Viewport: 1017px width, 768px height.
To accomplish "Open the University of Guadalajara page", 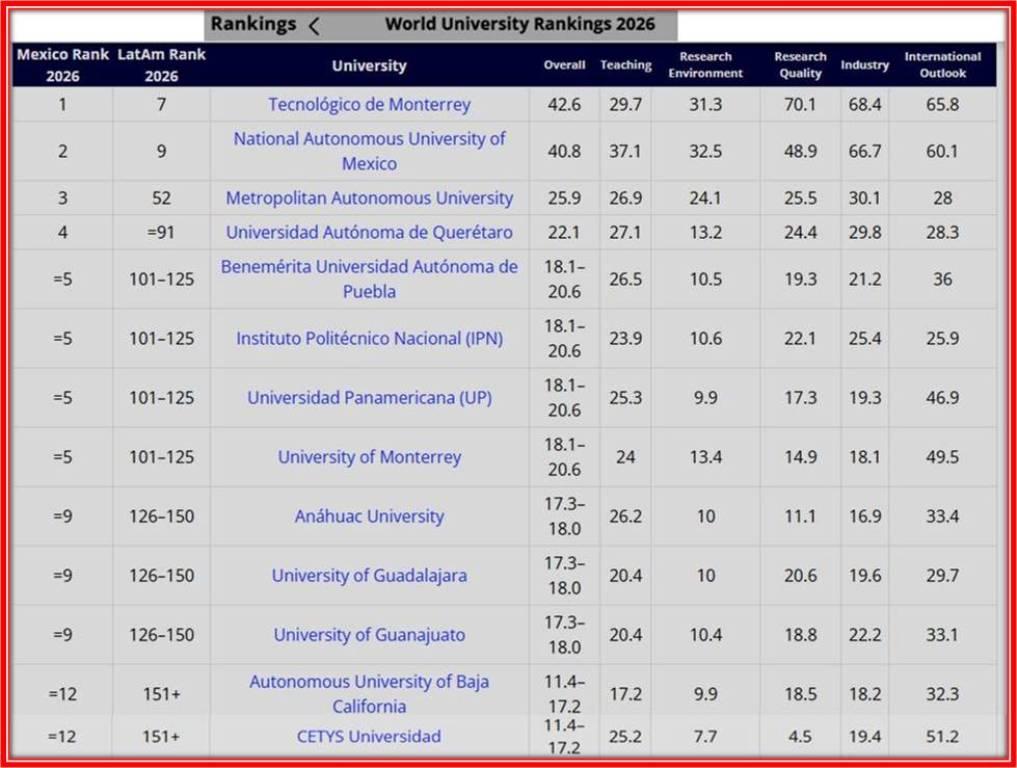I will 369,575.
